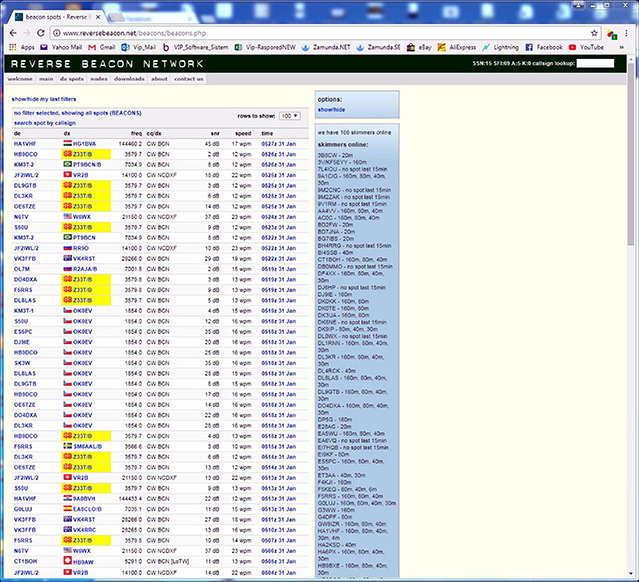Toggle show/hide my last filters
The image size is (639, 582).
[x=45, y=101]
